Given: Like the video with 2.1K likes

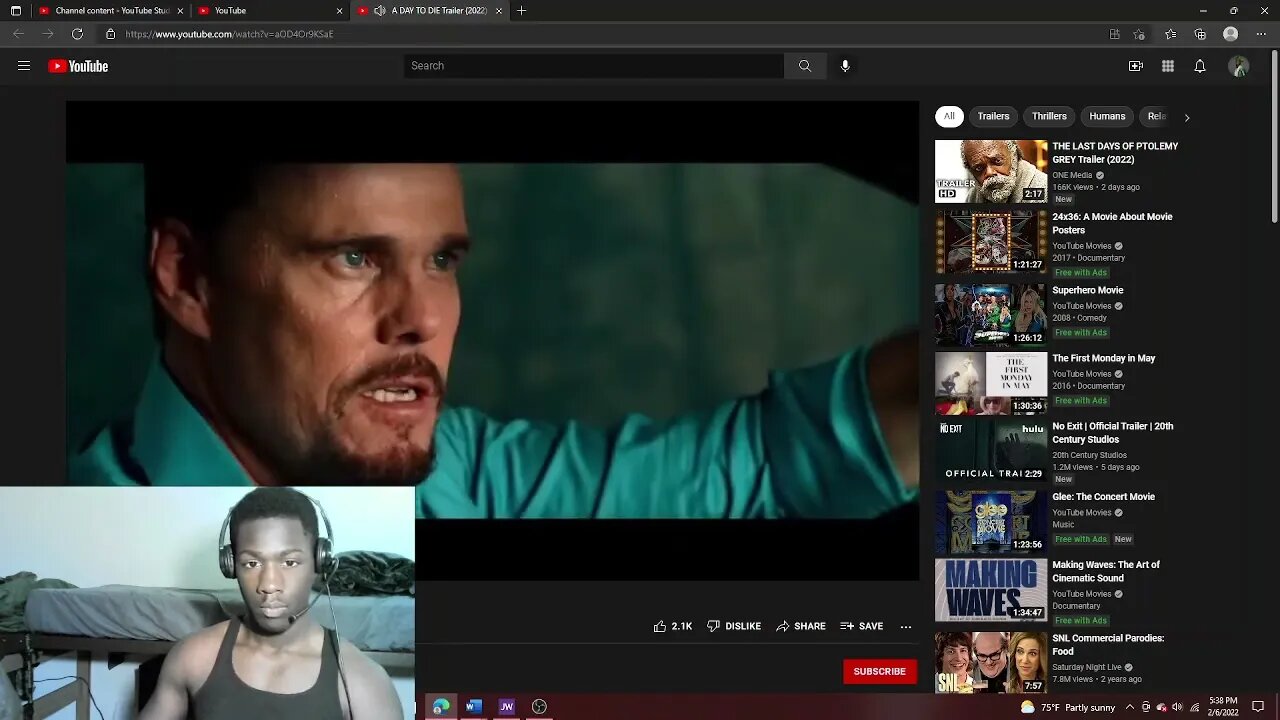Looking at the screenshot, I should [x=673, y=626].
